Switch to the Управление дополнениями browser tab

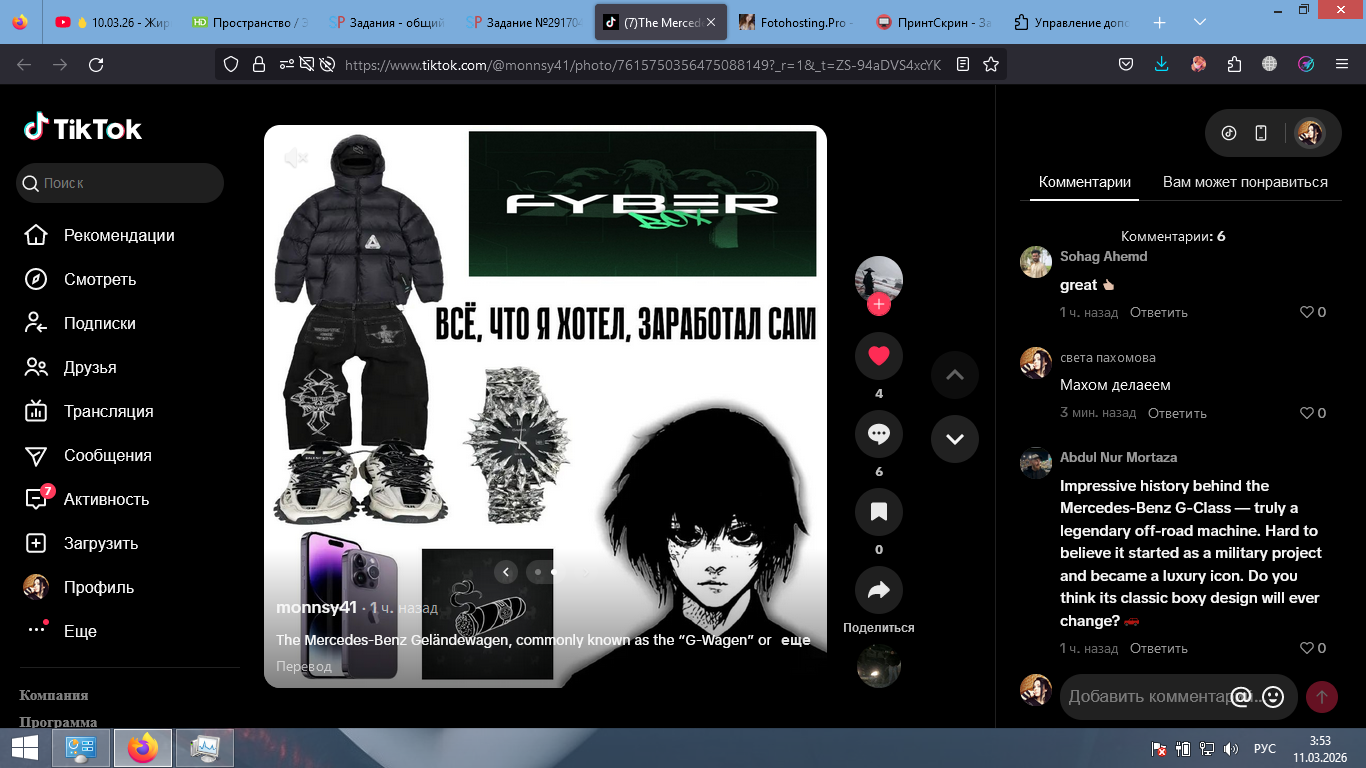click(x=1070, y=22)
